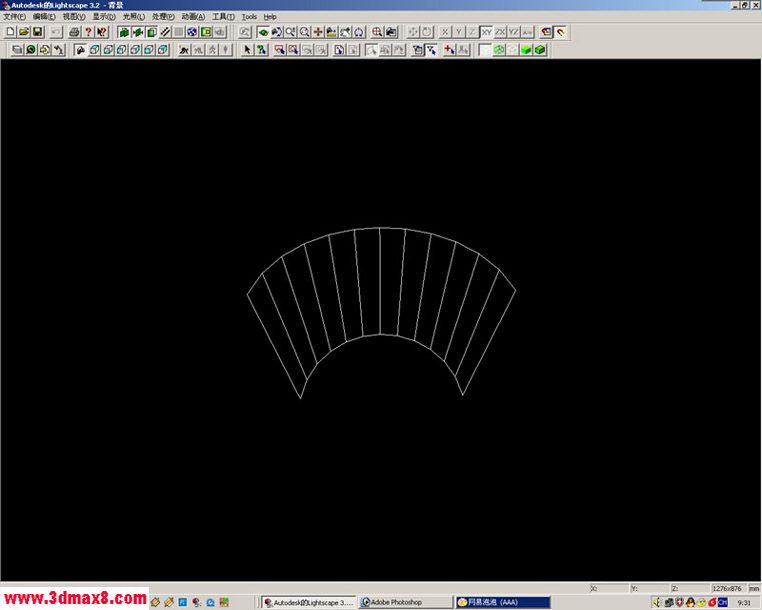The height and width of the screenshot is (610, 762).
Task: Click the volume speaker tray icon
Action: [657, 602]
